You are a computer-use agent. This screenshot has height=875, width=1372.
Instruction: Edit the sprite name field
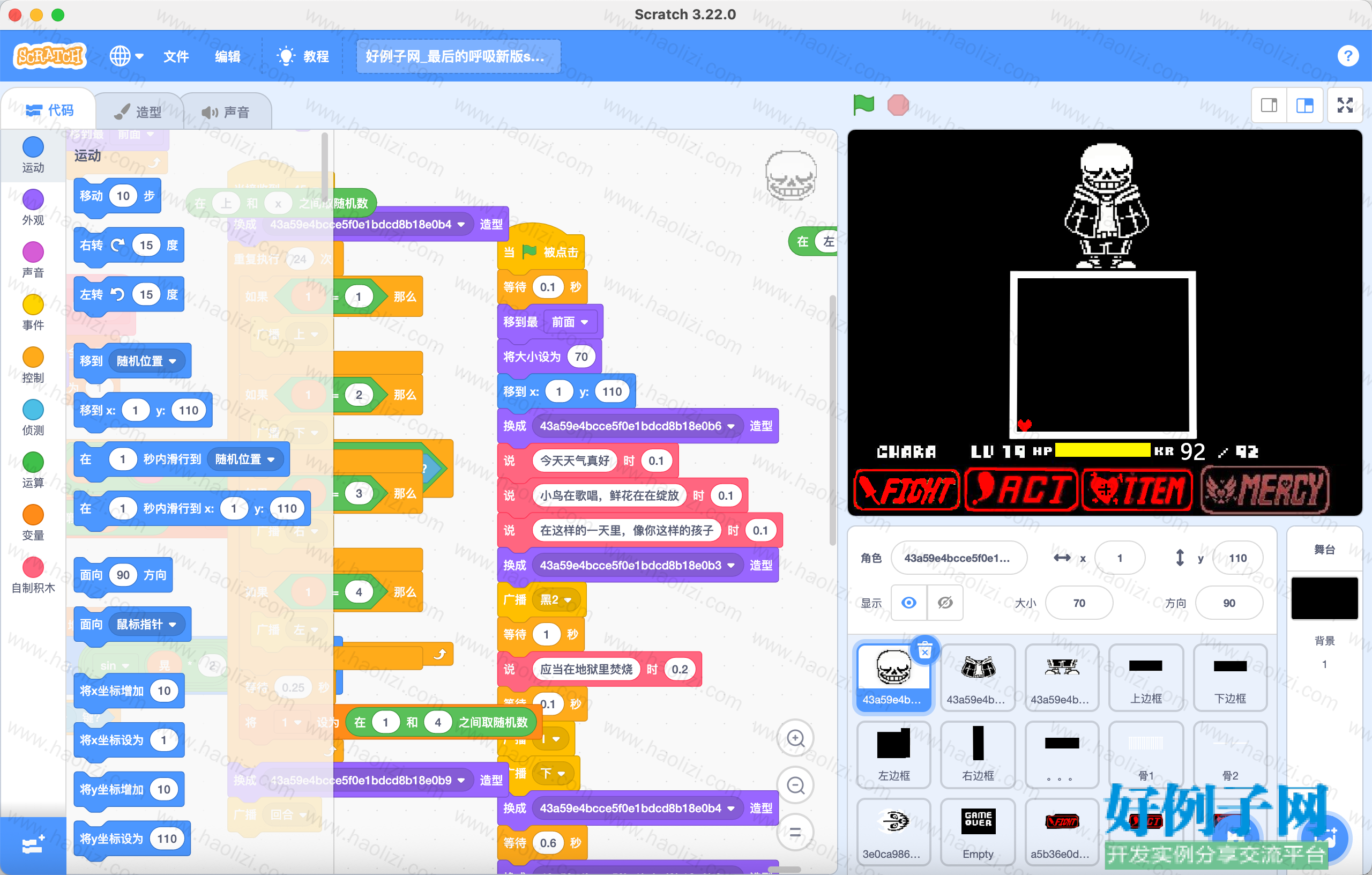click(x=959, y=558)
